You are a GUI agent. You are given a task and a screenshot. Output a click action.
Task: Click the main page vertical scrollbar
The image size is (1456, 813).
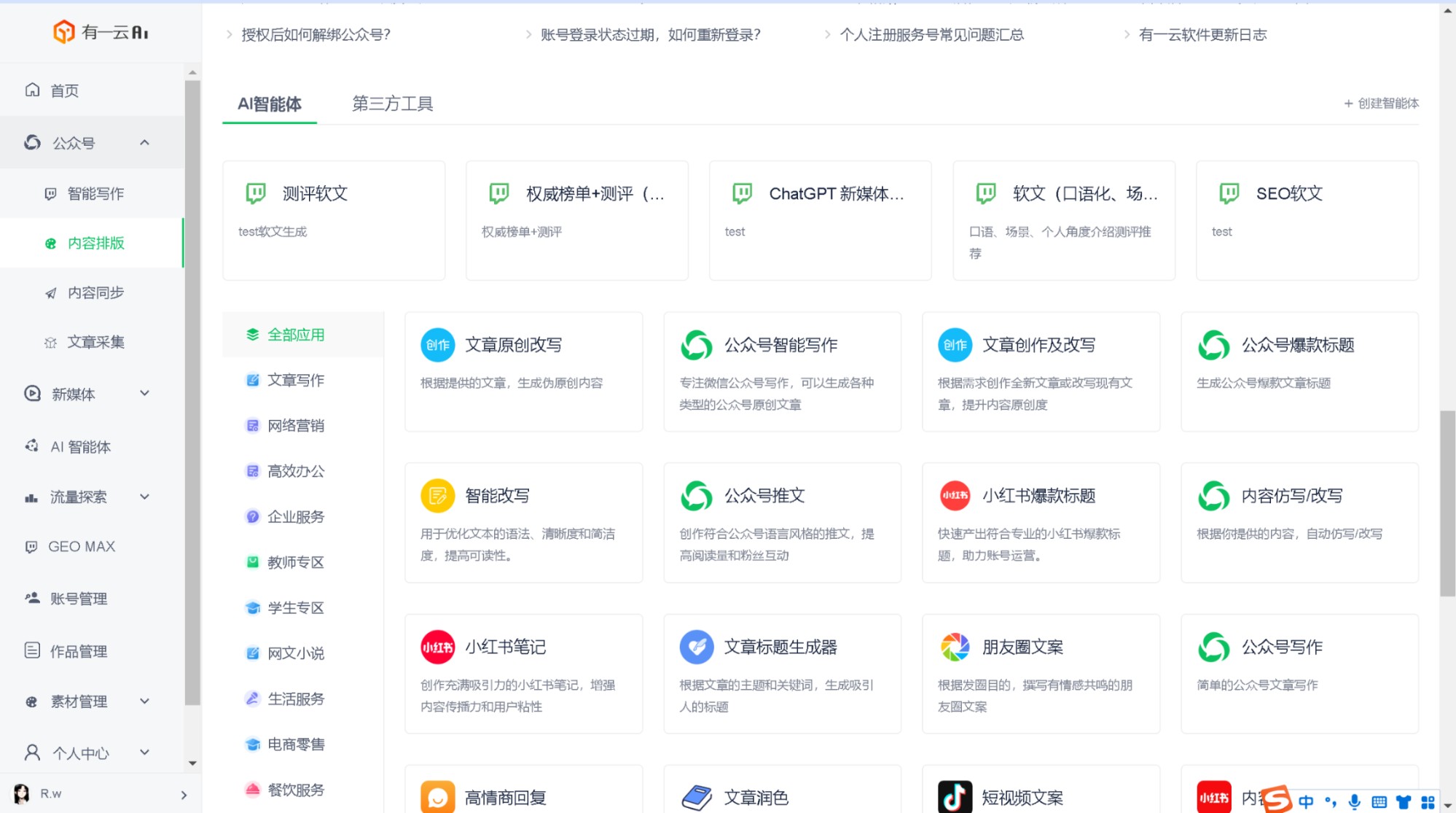pyautogui.click(x=1447, y=503)
